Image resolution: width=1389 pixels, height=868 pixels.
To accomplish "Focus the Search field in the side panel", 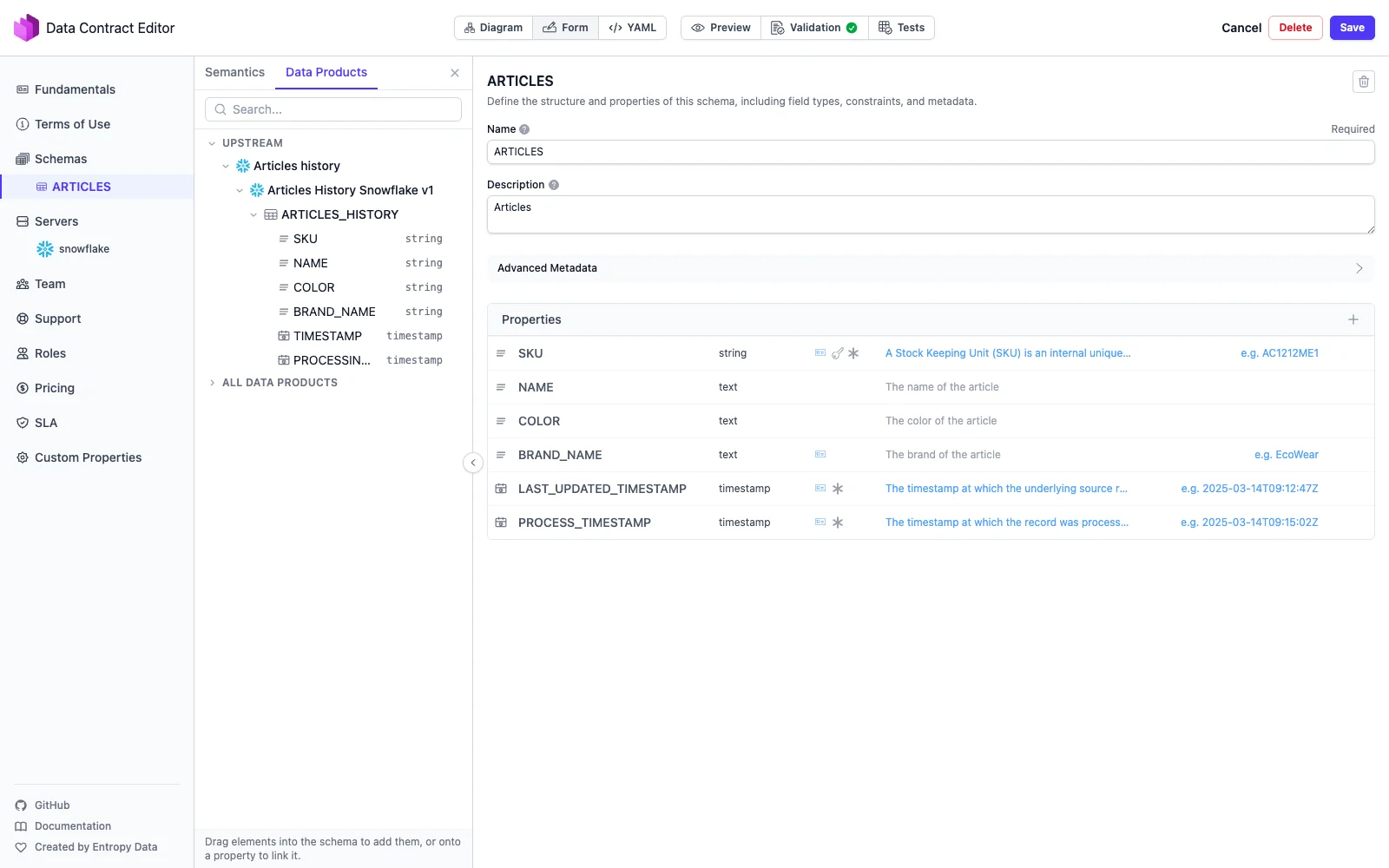I will click(x=333, y=109).
